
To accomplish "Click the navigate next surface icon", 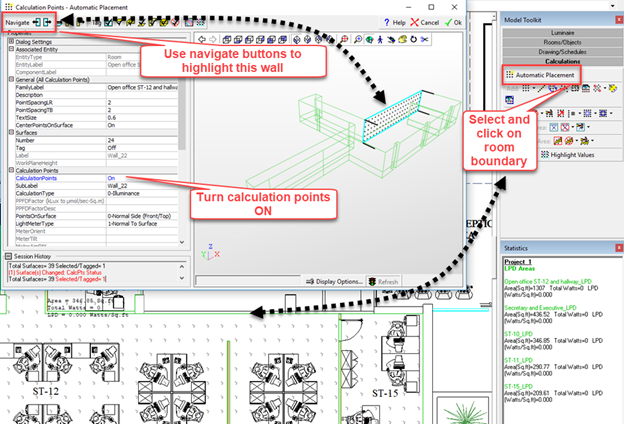I will (49, 21).
